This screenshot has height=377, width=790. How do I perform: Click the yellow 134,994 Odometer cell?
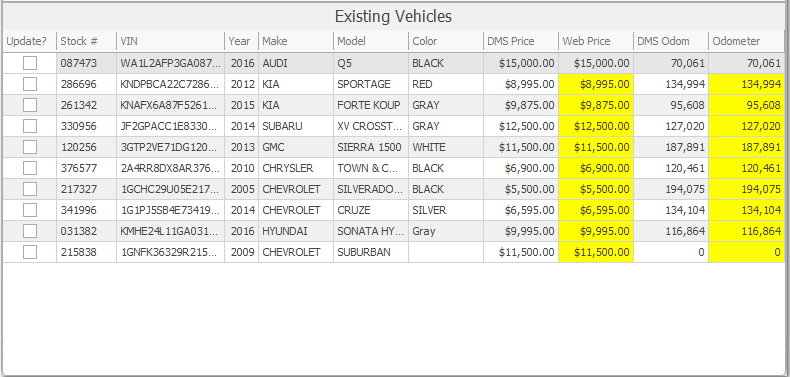[747, 84]
